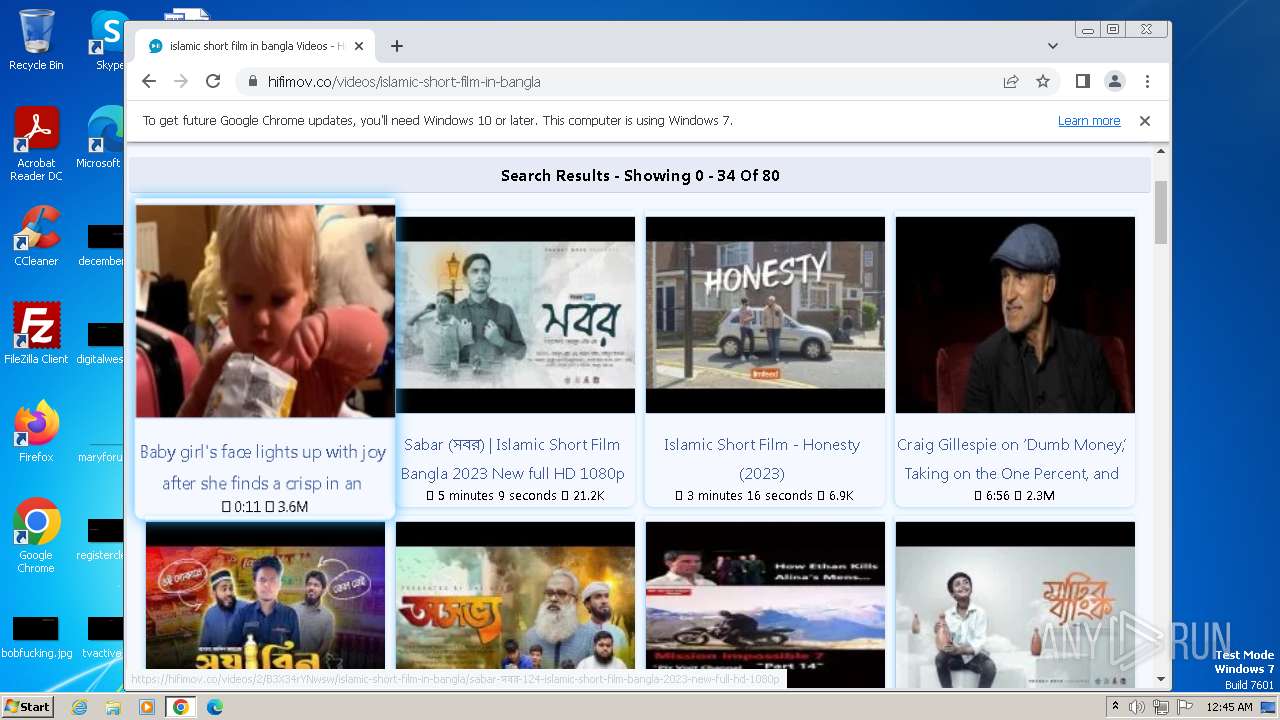Screen dimensions: 1280x720
Task: Open Chrome side panel
Action: (x=1082, y=81)
